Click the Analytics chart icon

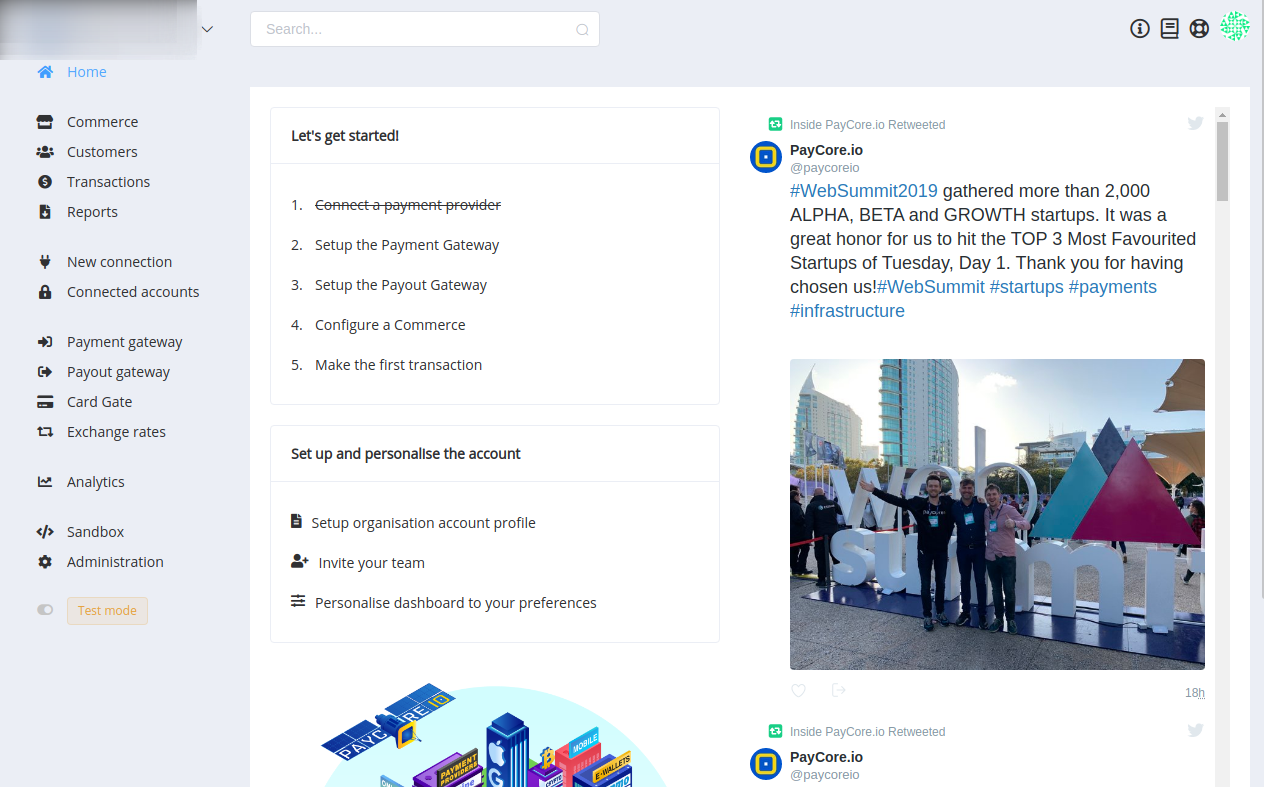coord(45,482)
